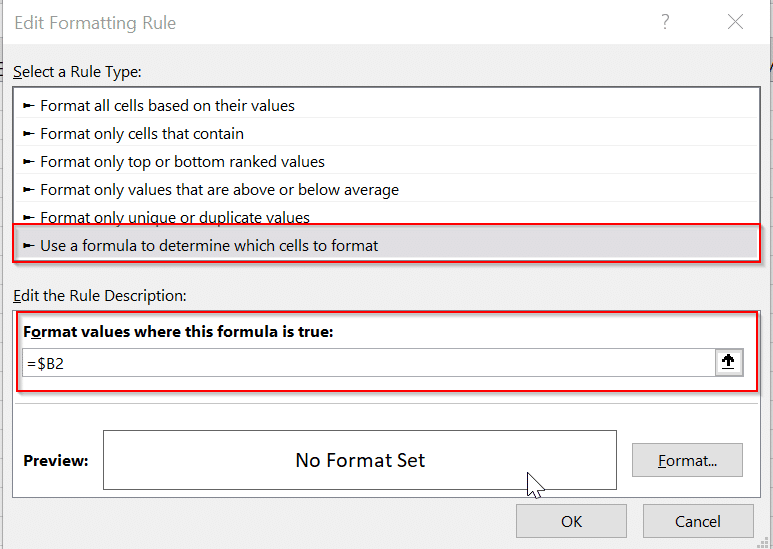Click the arrow bullet before 'Format all cells based on their values'
The width and height of the screenshot is (773, 549).
click(29, 106)
